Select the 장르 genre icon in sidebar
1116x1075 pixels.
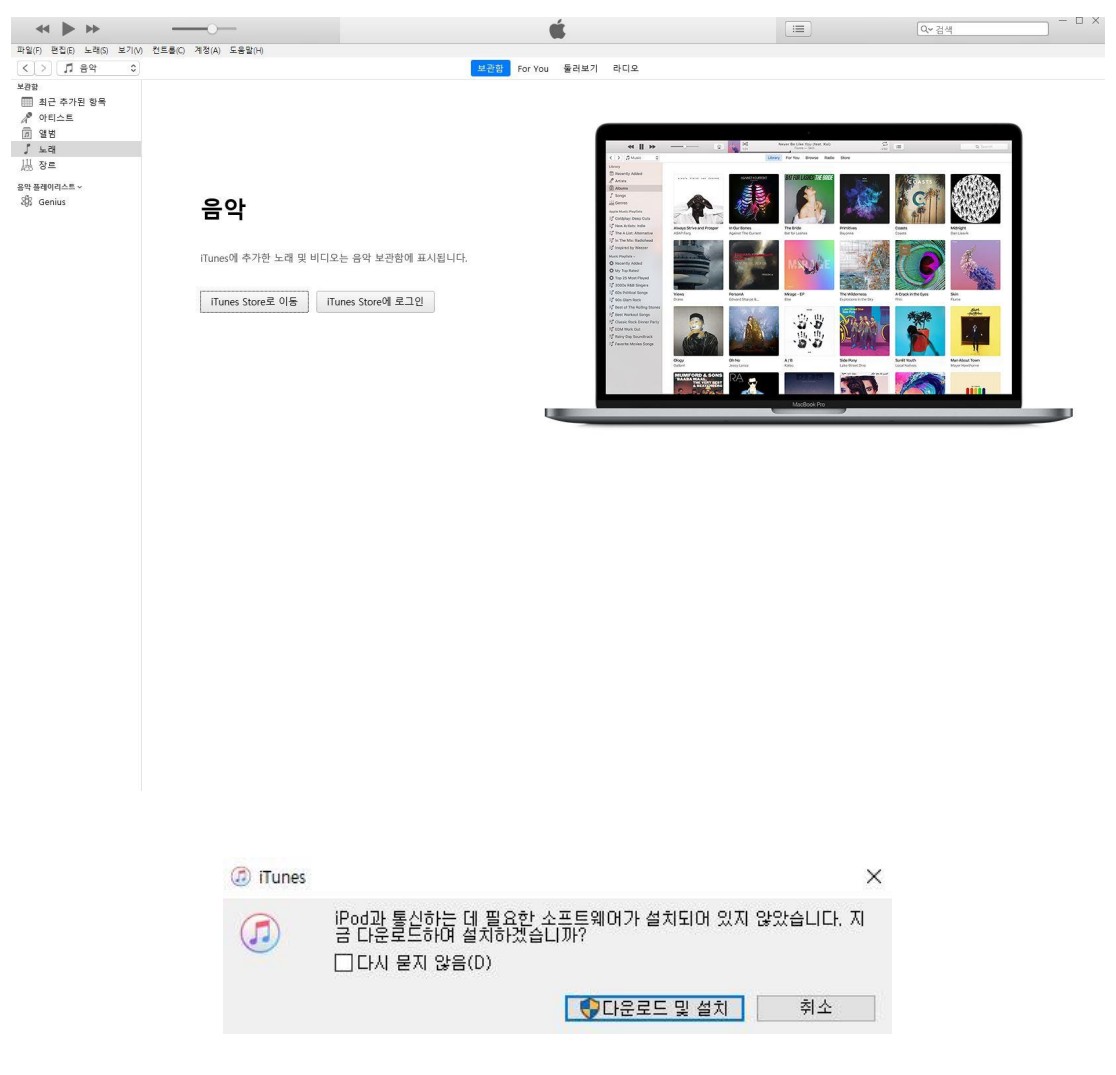coord(27,165)
